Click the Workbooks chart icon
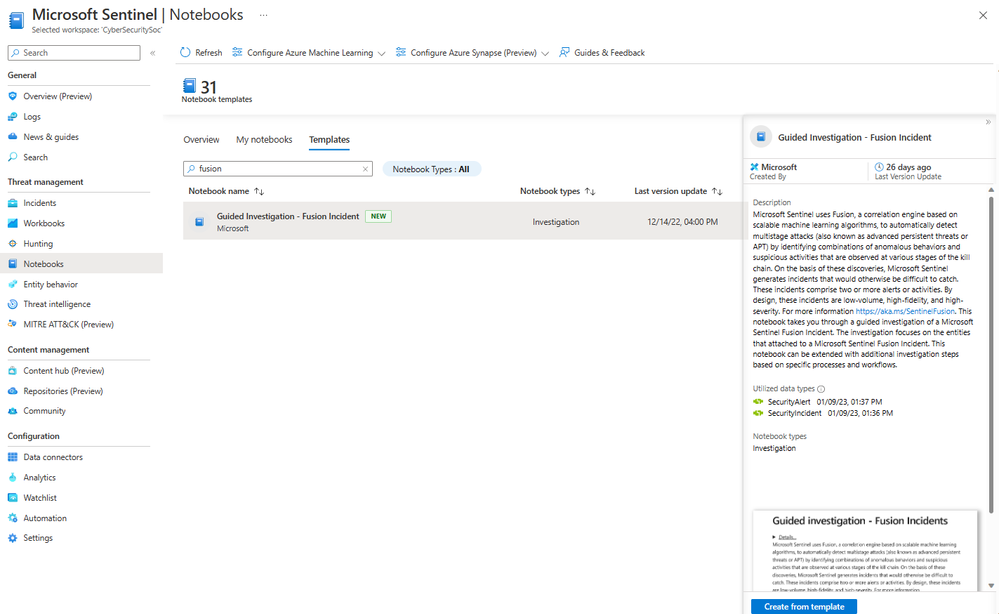The width and height of the screenshot is (999, 614). click(x=13, y=224)
